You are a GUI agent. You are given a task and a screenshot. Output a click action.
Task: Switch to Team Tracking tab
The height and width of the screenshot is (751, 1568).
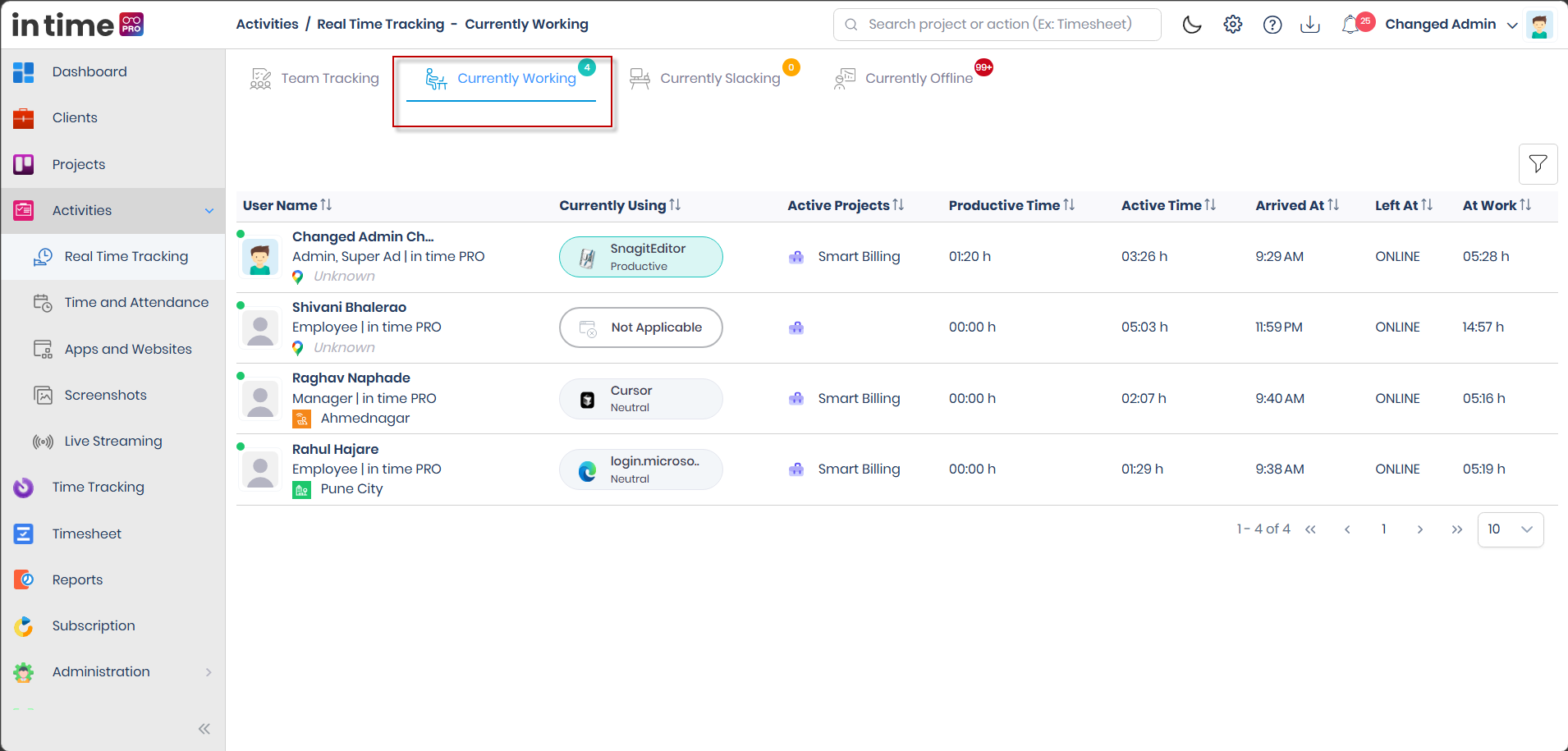tap(314, 79)
